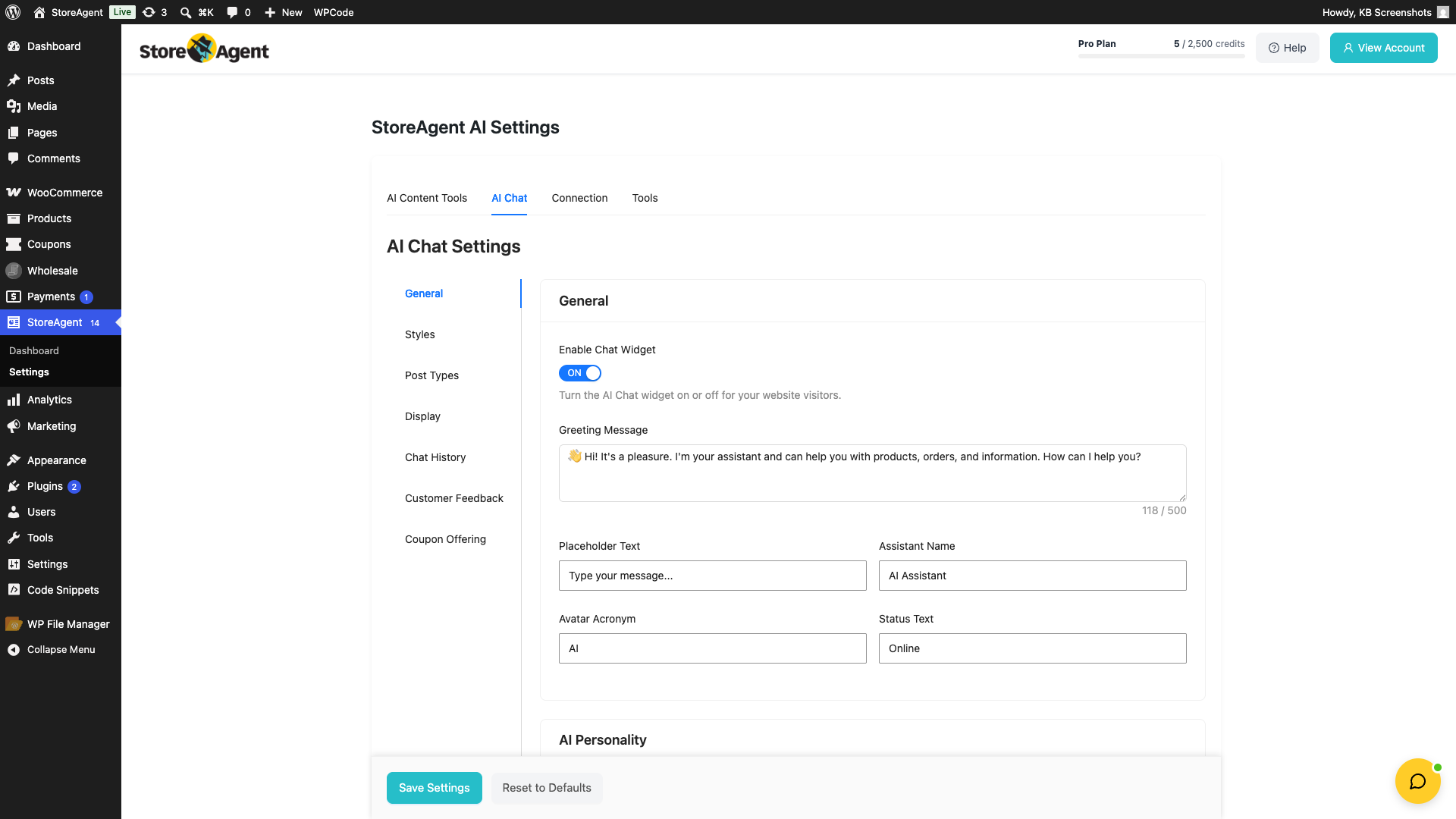Click the Media icon in sidebar
The width and height of the screenshot is (1456, 819).
[x=14, y=106]
